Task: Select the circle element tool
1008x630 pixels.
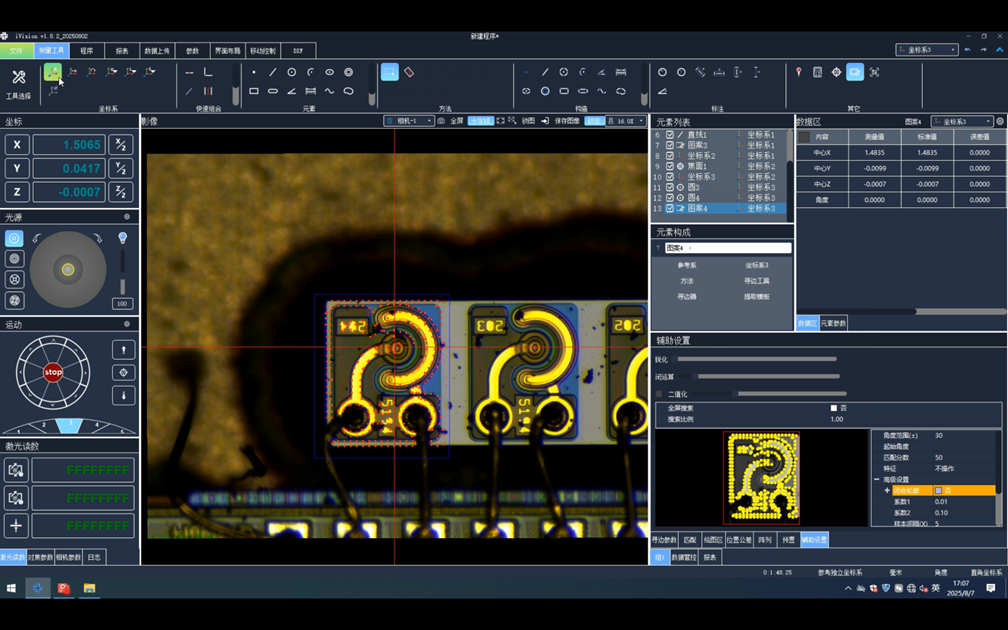Action: pyautogui.click(x=291, y=72)
